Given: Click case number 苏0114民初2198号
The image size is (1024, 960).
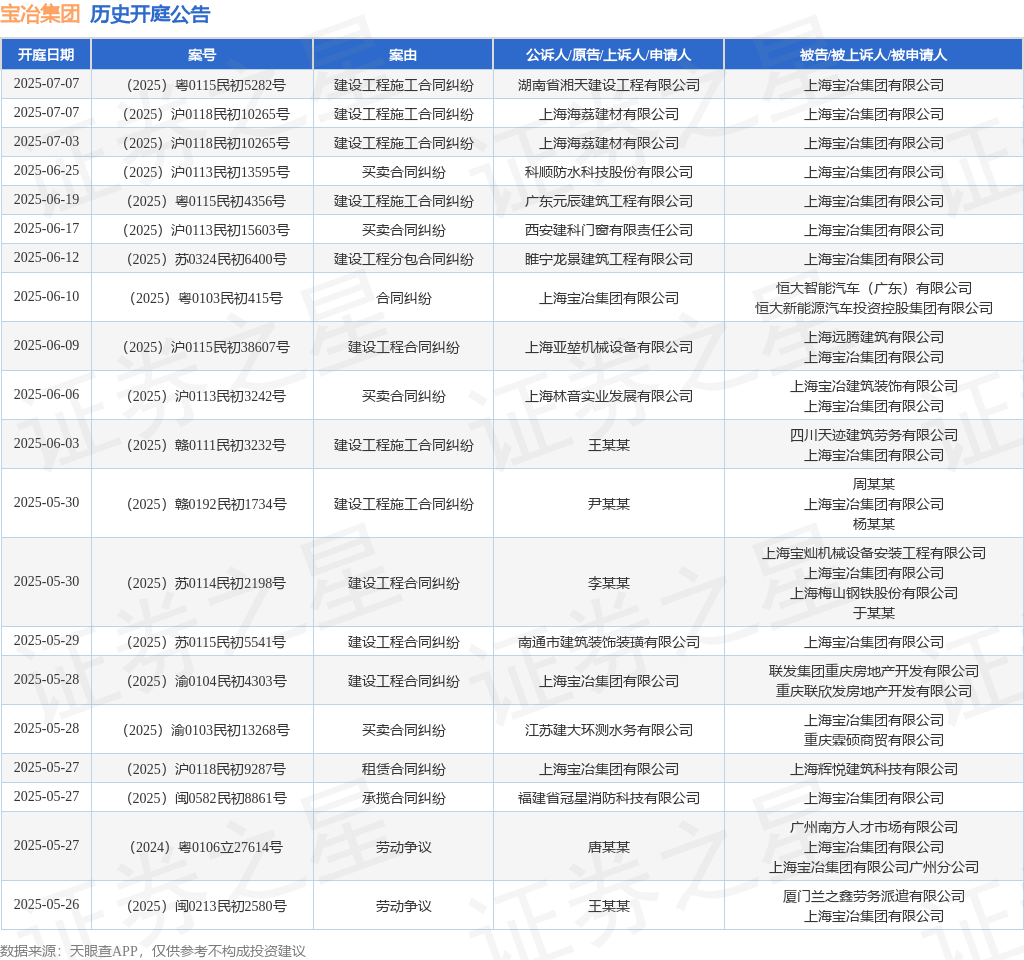Looking at the screenshot, I should pos(206,583).
